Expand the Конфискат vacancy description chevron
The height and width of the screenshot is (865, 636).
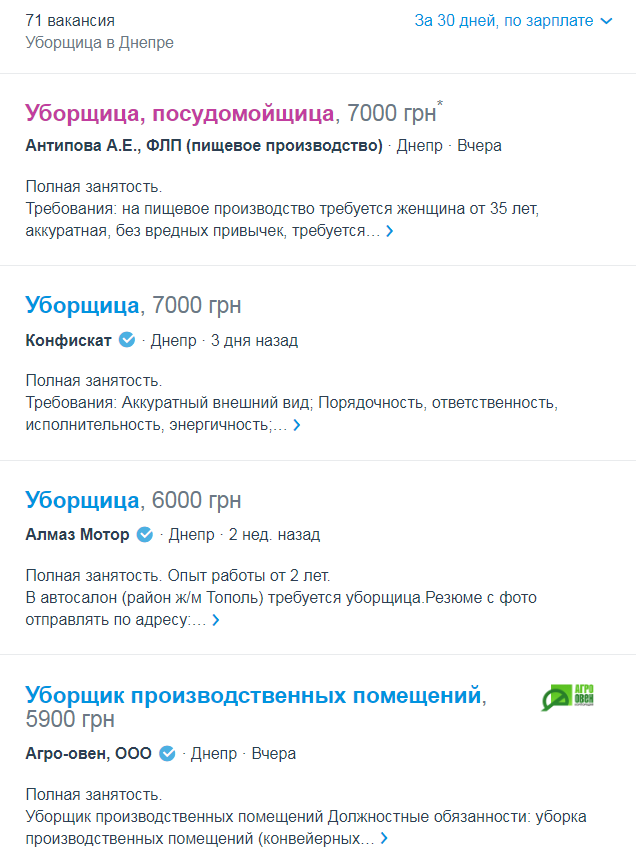click(297, 425)
